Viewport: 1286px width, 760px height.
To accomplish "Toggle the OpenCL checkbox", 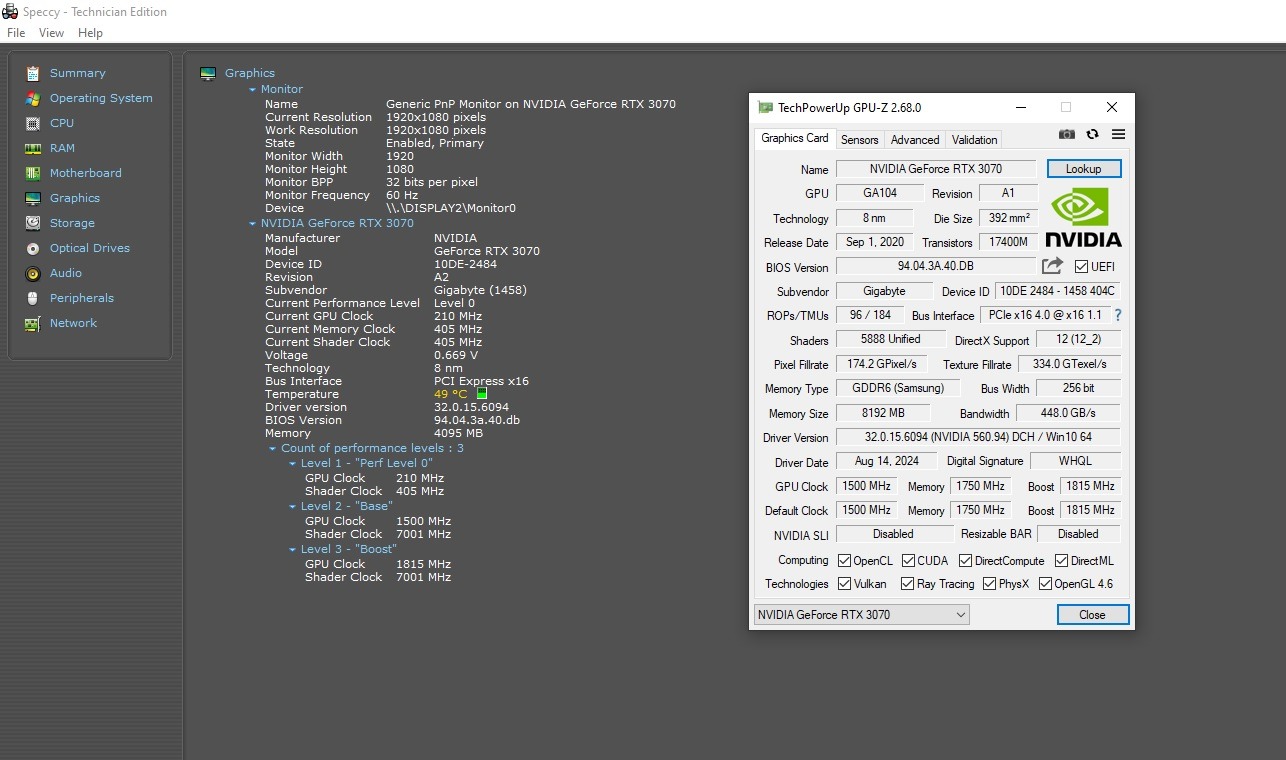I will pos(844,561).
